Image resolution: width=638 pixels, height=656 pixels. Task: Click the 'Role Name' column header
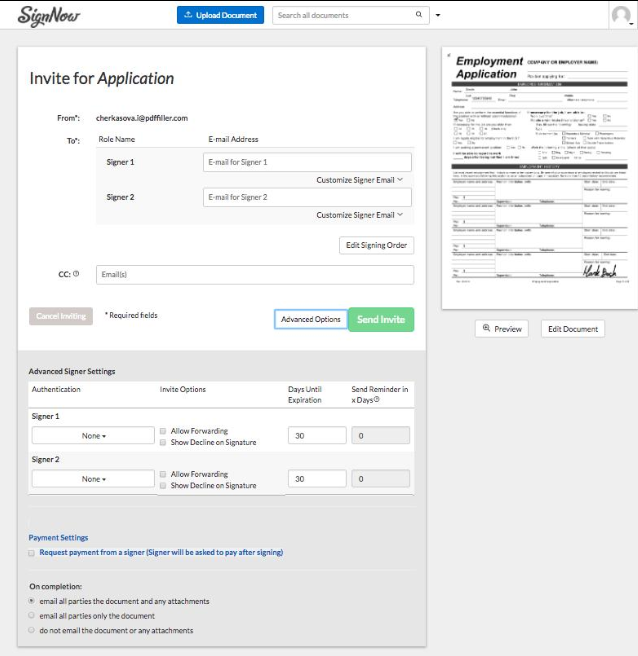point(117,139)
